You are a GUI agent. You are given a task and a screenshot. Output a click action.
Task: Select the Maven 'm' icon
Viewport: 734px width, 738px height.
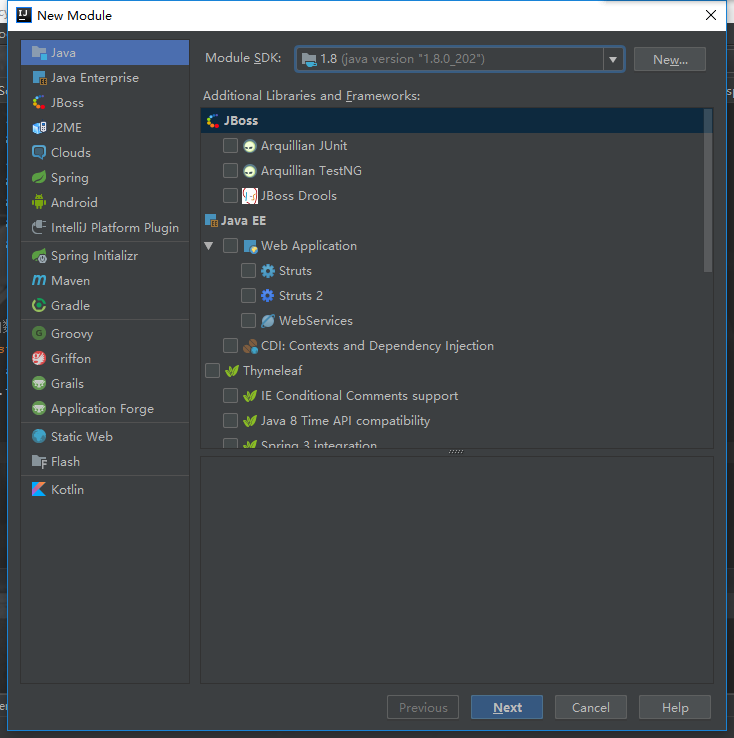pyautogui.click(x=39, y=281)
